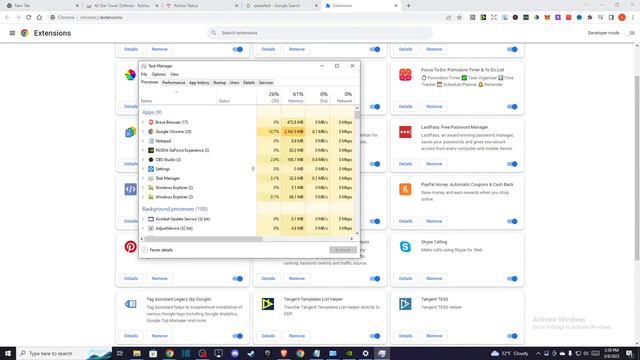Collapse Task Manager with Fewer details

click(158, 250)
